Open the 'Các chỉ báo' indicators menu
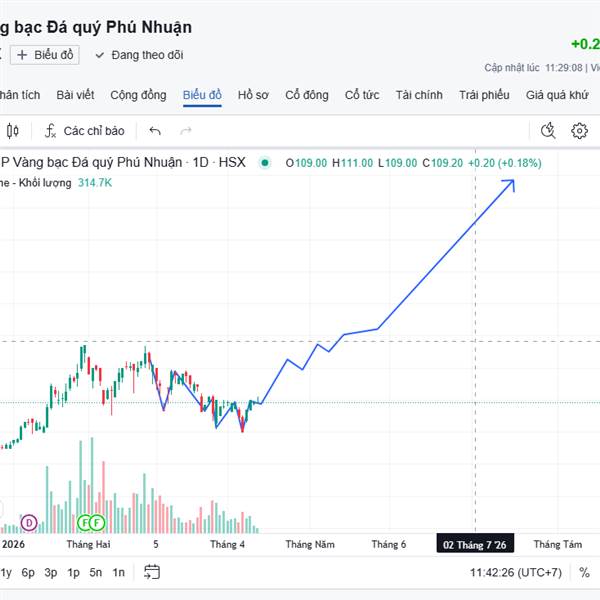 coord(84,130)
